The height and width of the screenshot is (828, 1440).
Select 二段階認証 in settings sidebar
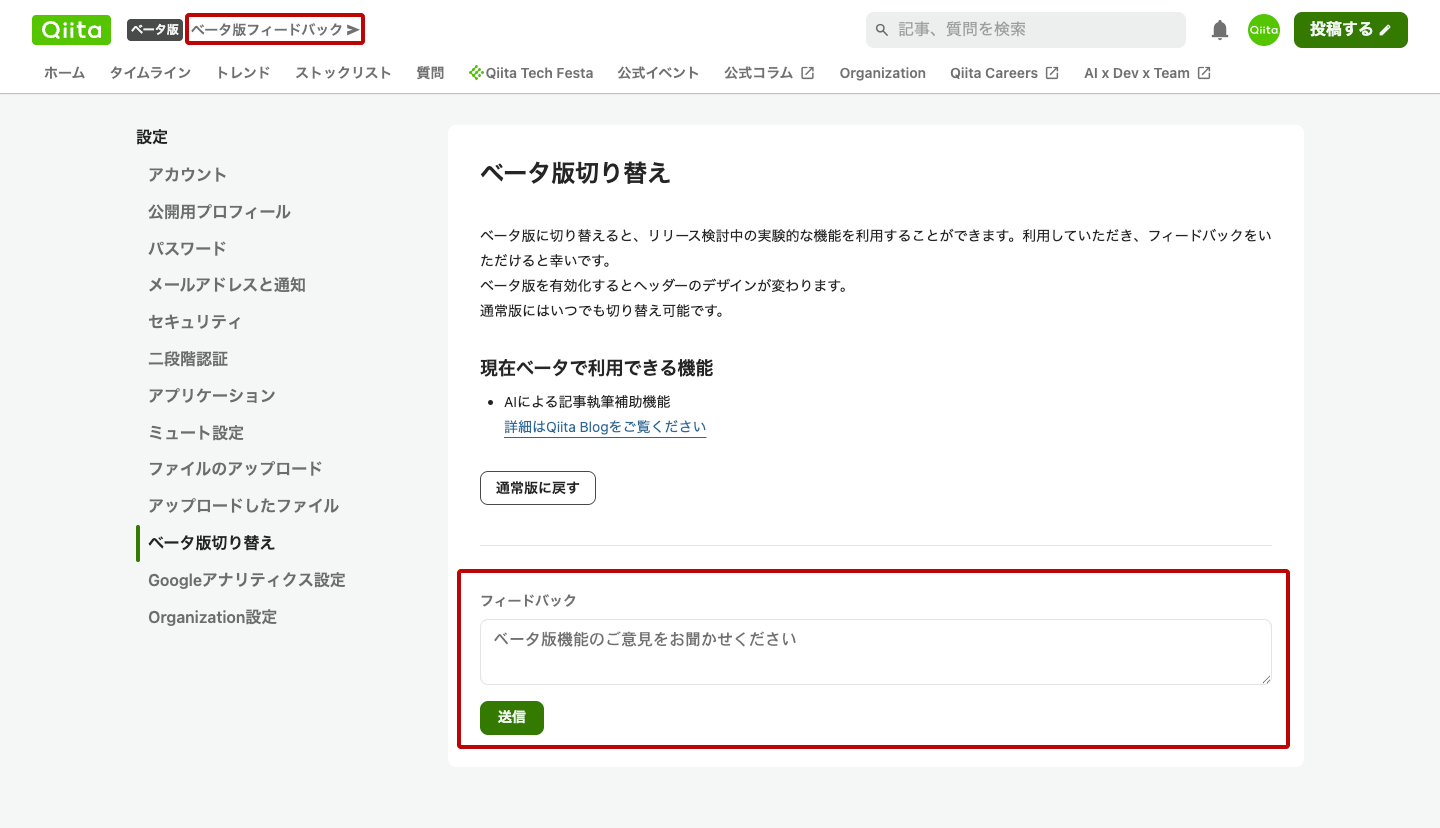point(188,359)
